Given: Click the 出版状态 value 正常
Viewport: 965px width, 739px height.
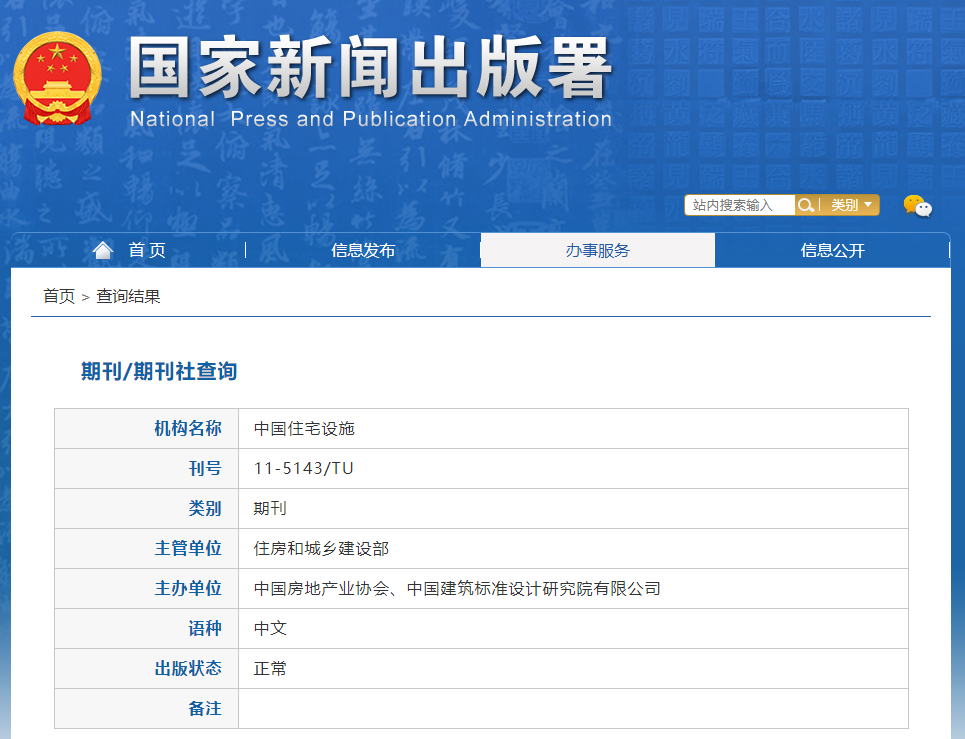Looking at the screenshot, I should click(270, 669).
